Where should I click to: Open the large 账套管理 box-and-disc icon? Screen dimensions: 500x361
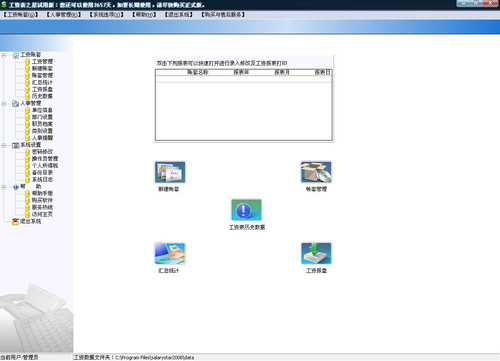tap(316, 172)
